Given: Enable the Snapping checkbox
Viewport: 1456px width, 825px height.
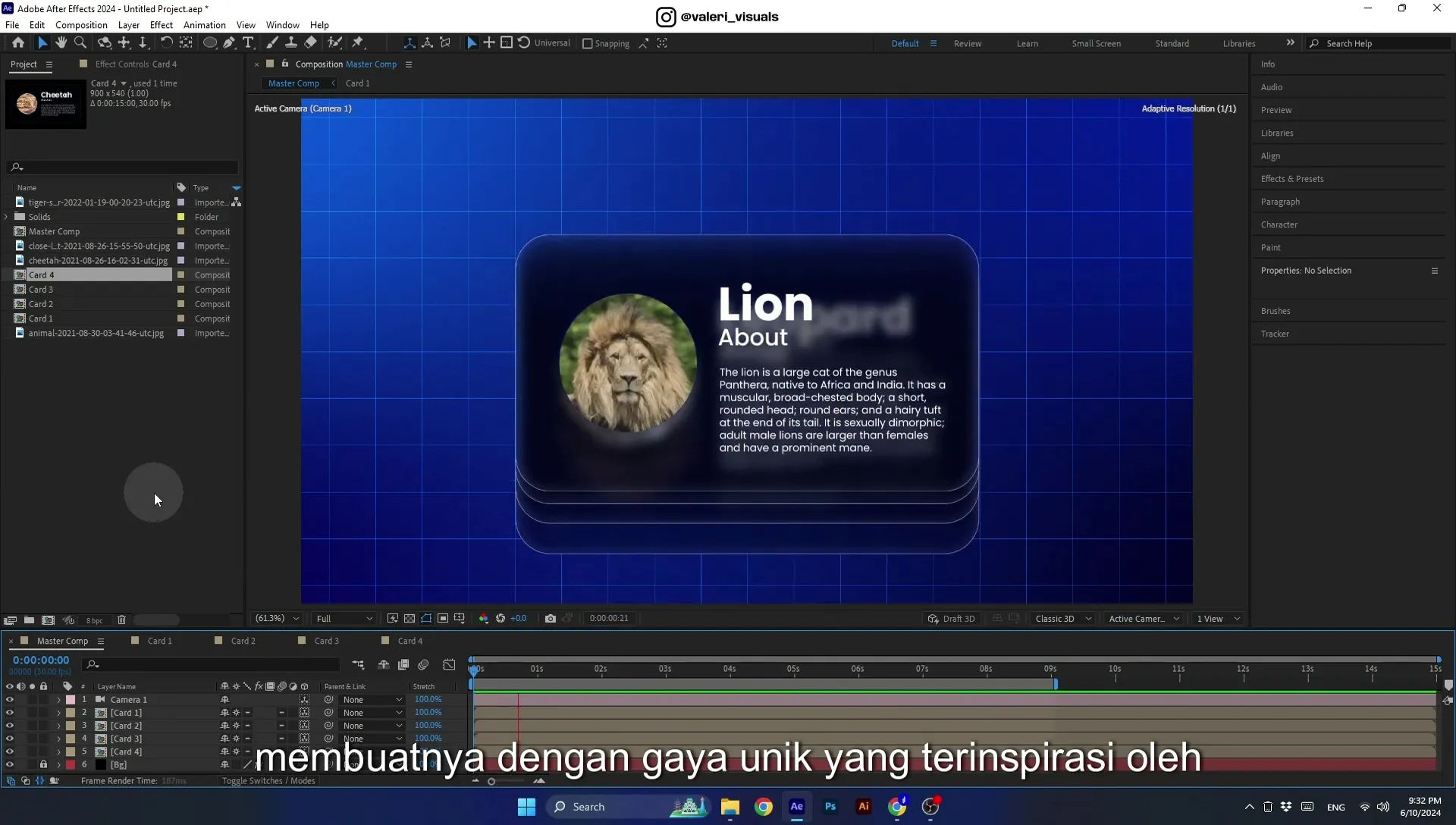Looking at the screenshot, I should (x=587, y=44).
